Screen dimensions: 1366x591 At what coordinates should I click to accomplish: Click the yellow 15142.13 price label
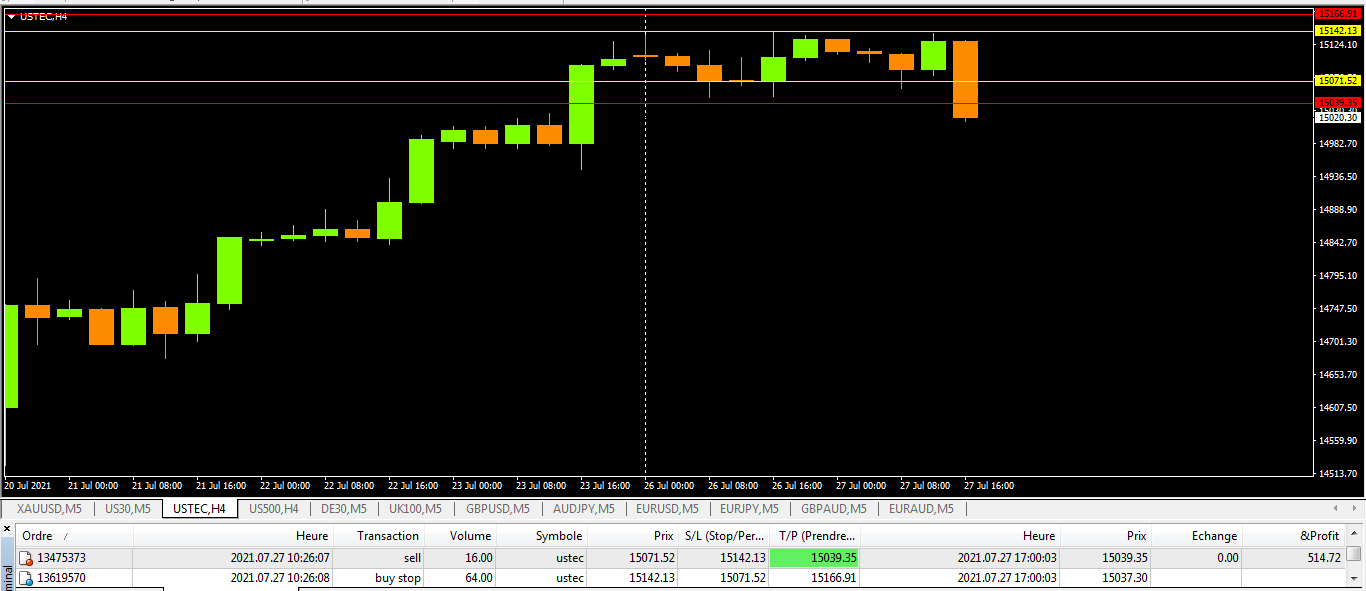click(x=1338, y=31)
